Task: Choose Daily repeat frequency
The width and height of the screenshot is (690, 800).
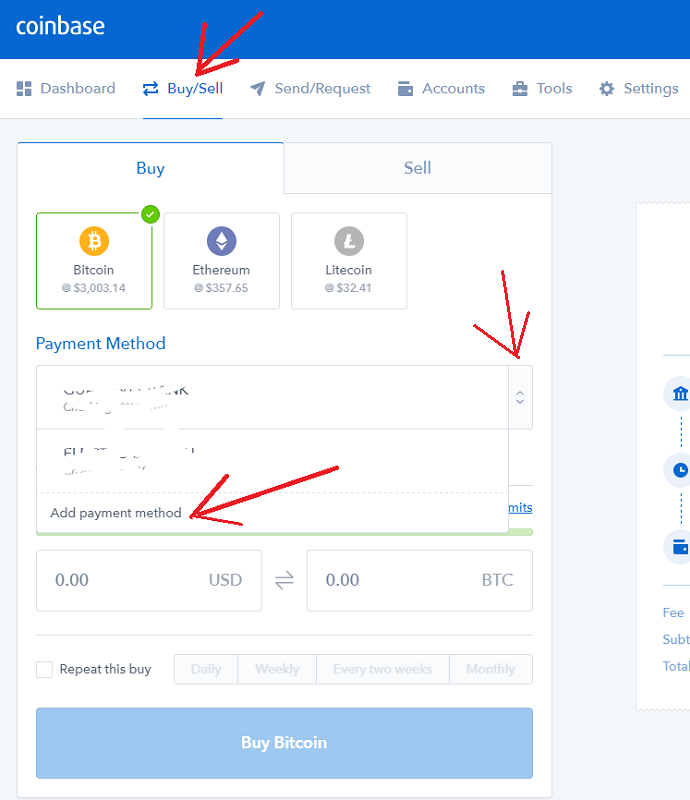Action: 206,669
